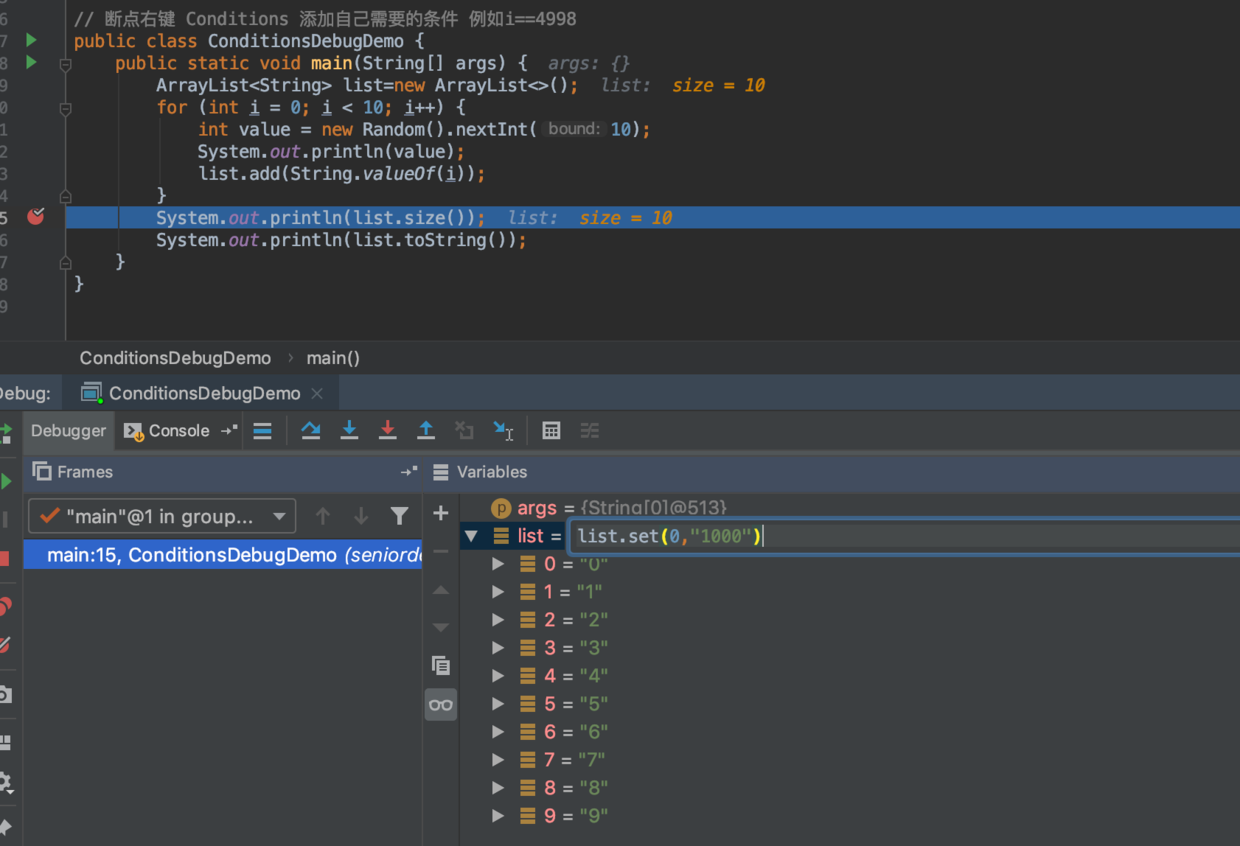Click the Step Out icon
The width and height of the screenshot is (1240, 846).
[x=426, y=430]
